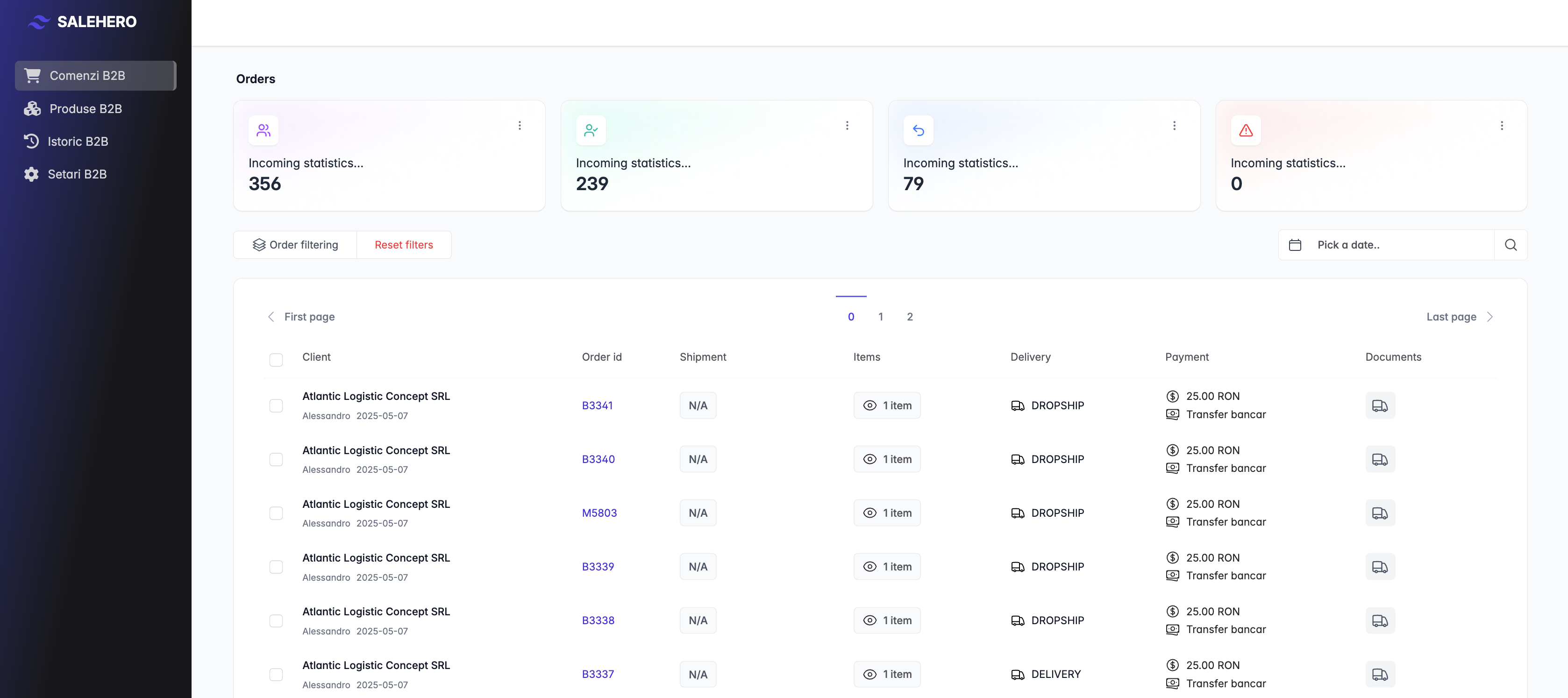Click the return arrow icon on the 79 card
Screen dimensions: 1568x698
tap(919, 130)
